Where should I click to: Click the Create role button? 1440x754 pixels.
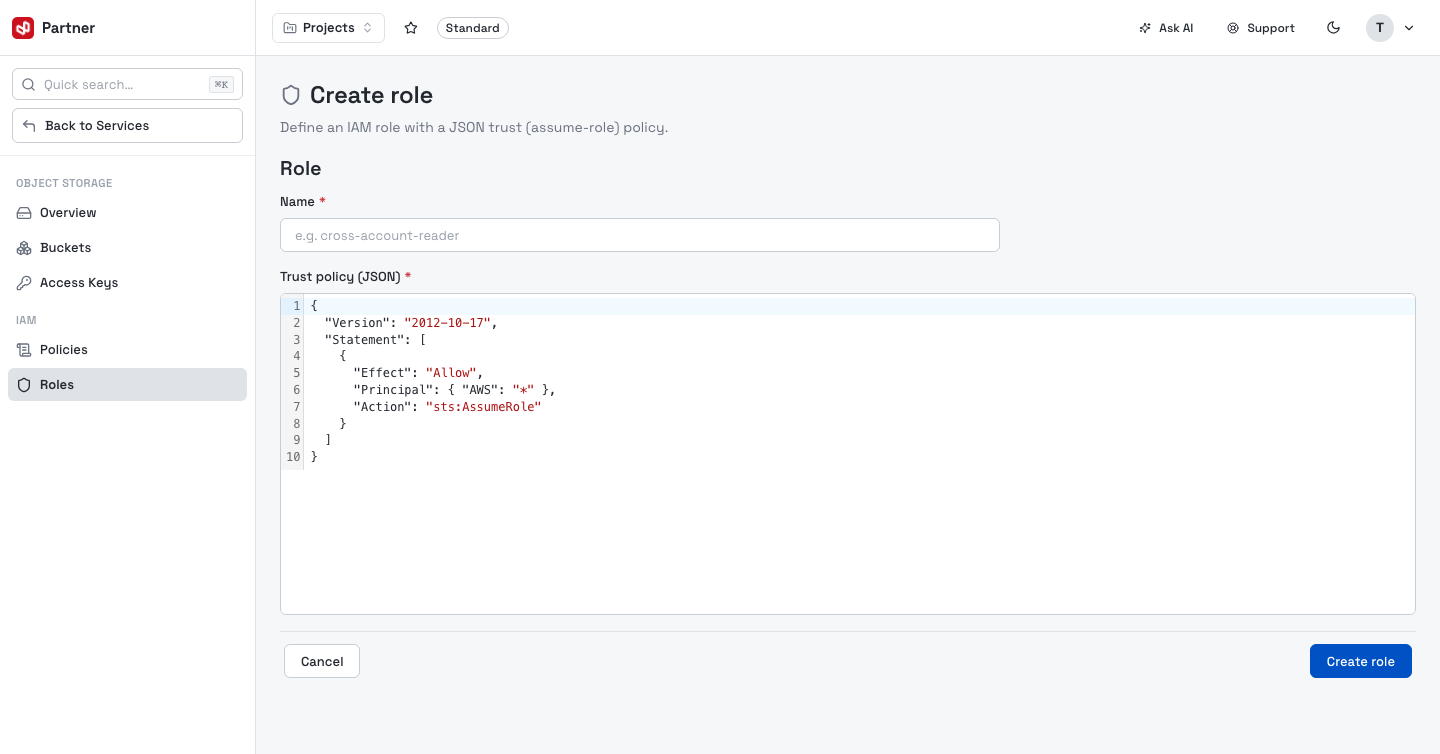(x=1360, y=661)
